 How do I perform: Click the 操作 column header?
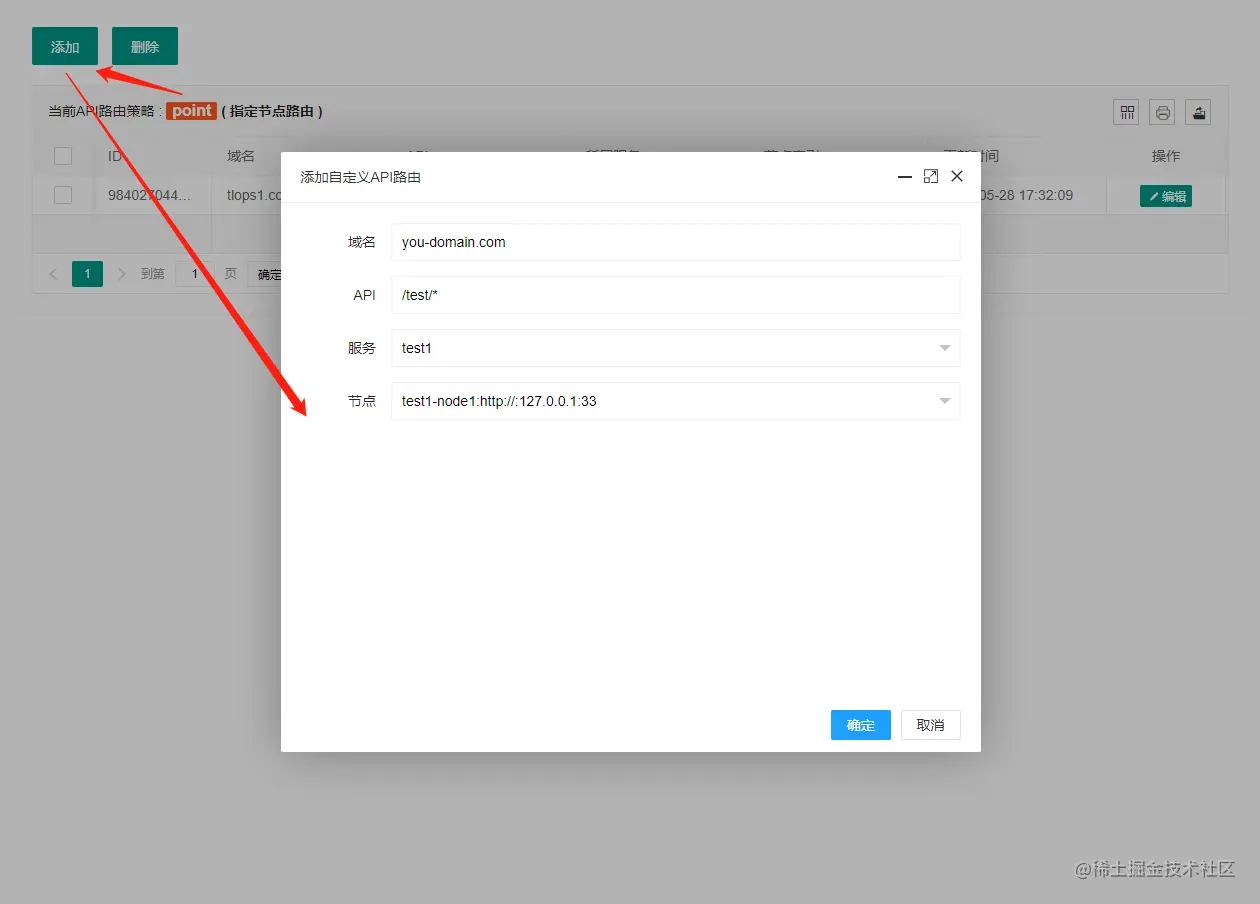pos(1166,156)
